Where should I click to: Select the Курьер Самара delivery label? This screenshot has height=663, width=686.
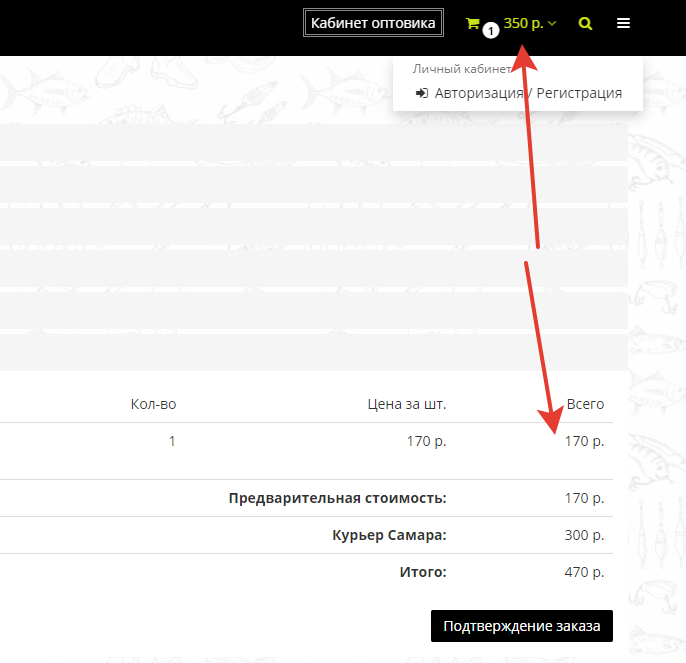(x=389, y=535)
